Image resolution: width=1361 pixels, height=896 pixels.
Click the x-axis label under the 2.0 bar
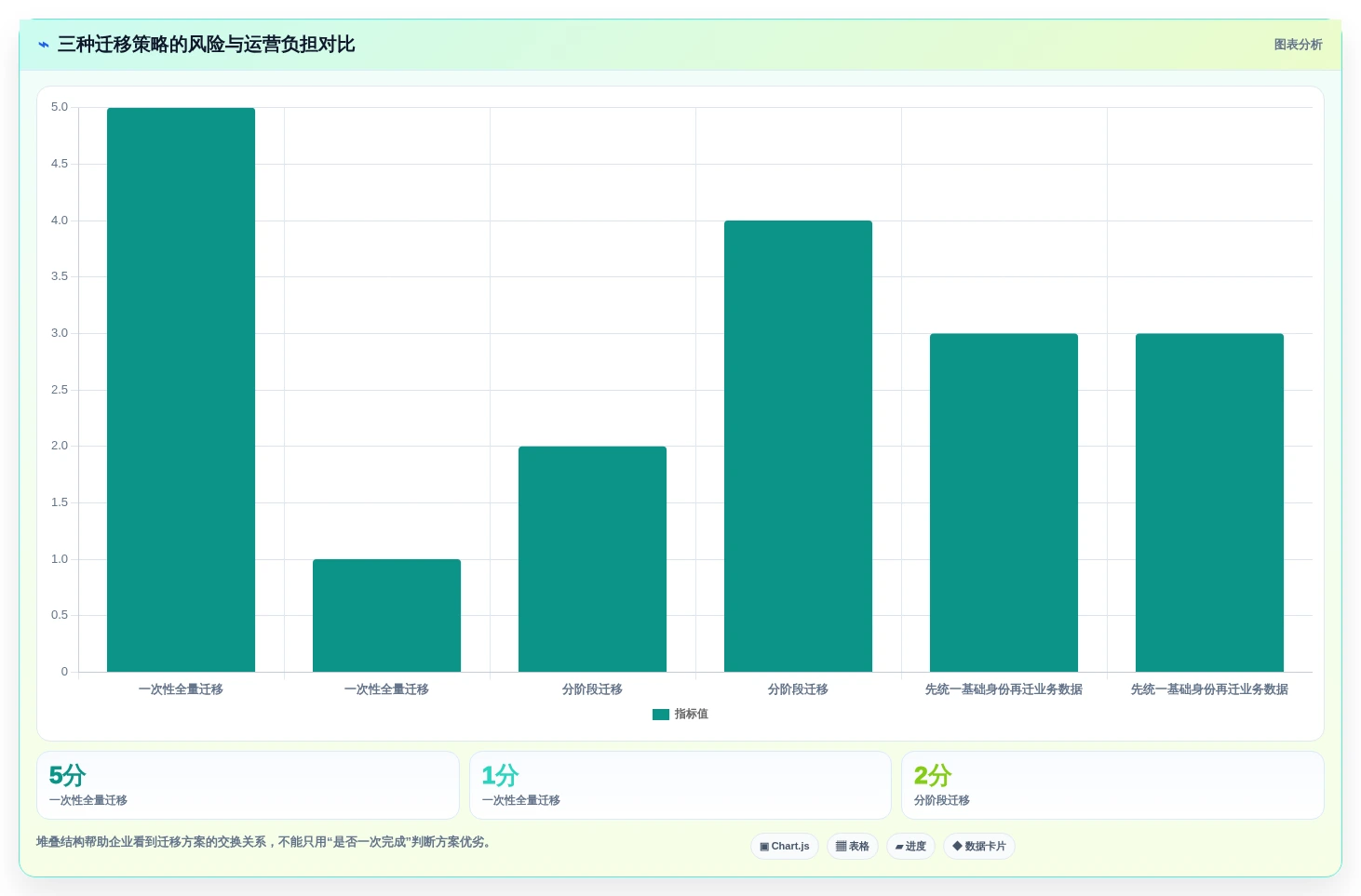(592, 689)
